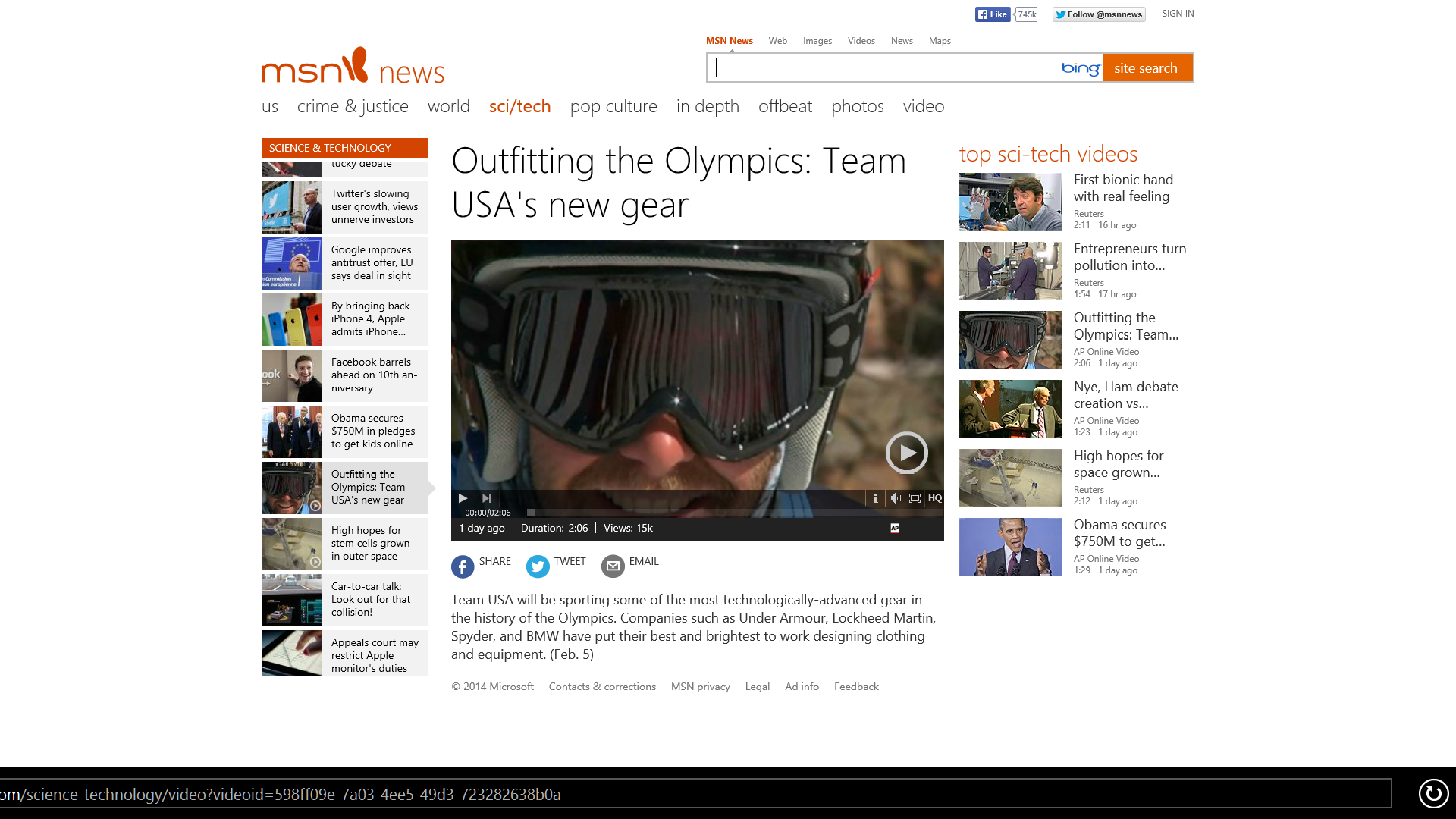The image size is (1456, 819).
Task: Open the pop culture section
Action: coord(613,106)
